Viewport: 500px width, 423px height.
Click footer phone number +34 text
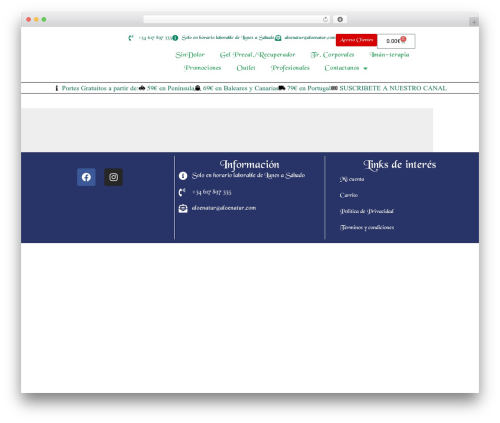point(211,192)
